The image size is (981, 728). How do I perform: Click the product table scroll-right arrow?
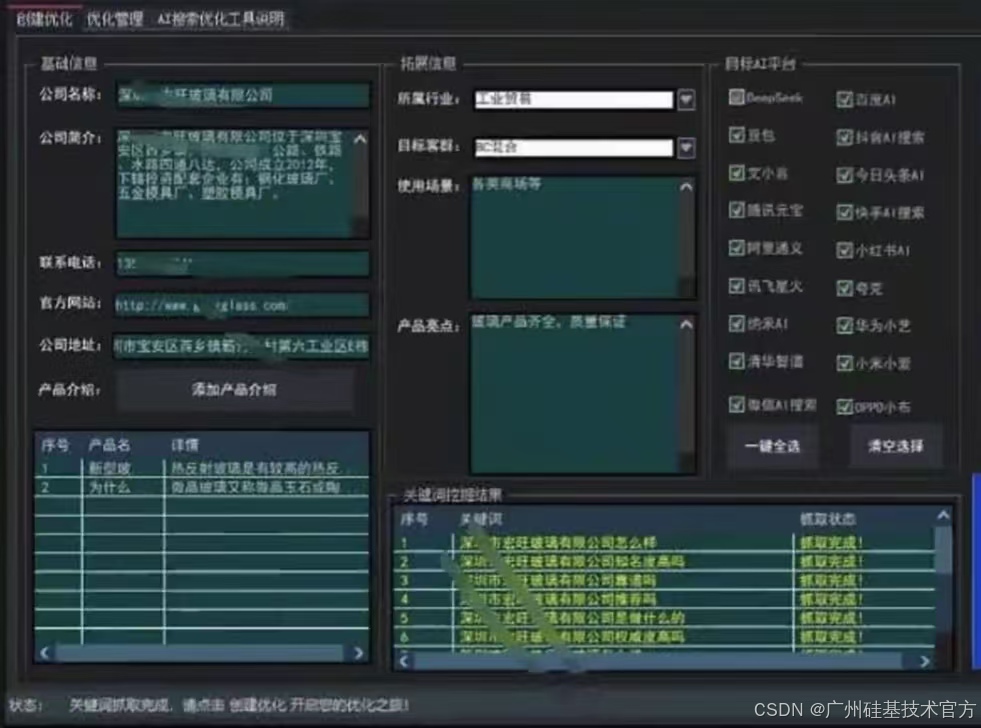[x=358, y=653]
